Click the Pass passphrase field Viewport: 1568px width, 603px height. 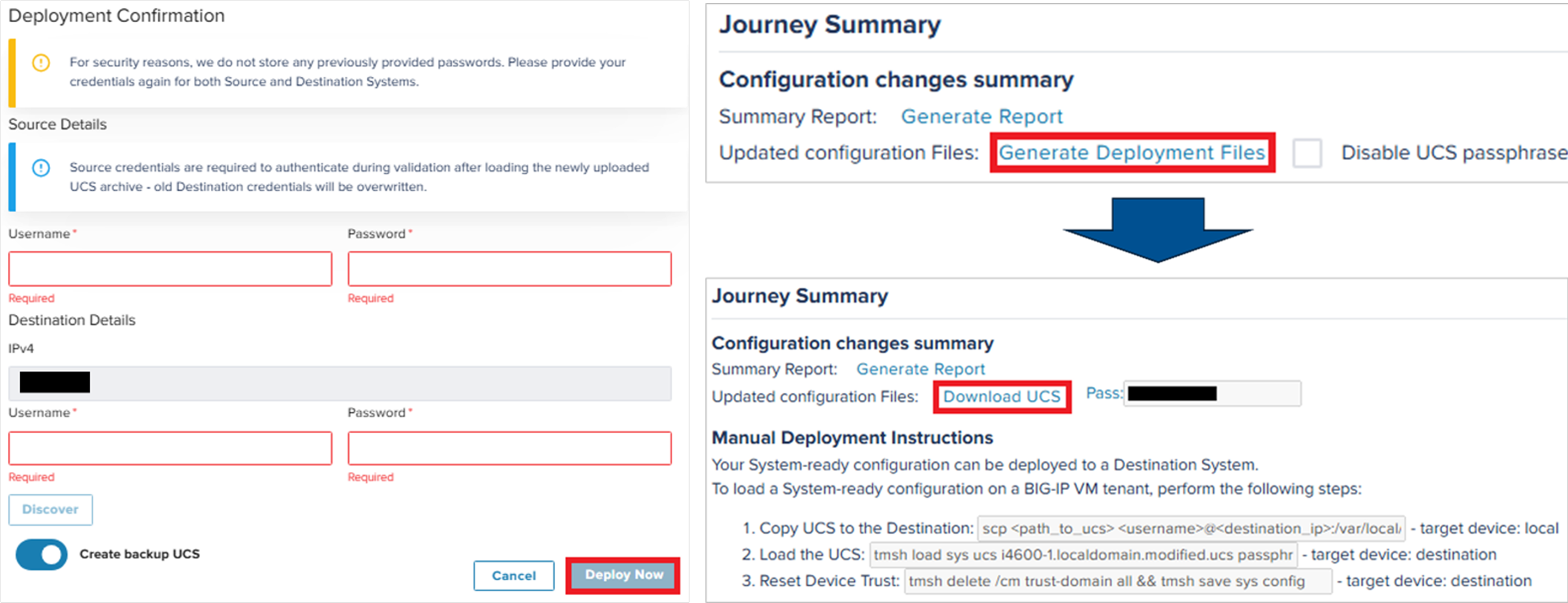point(1212,393)
